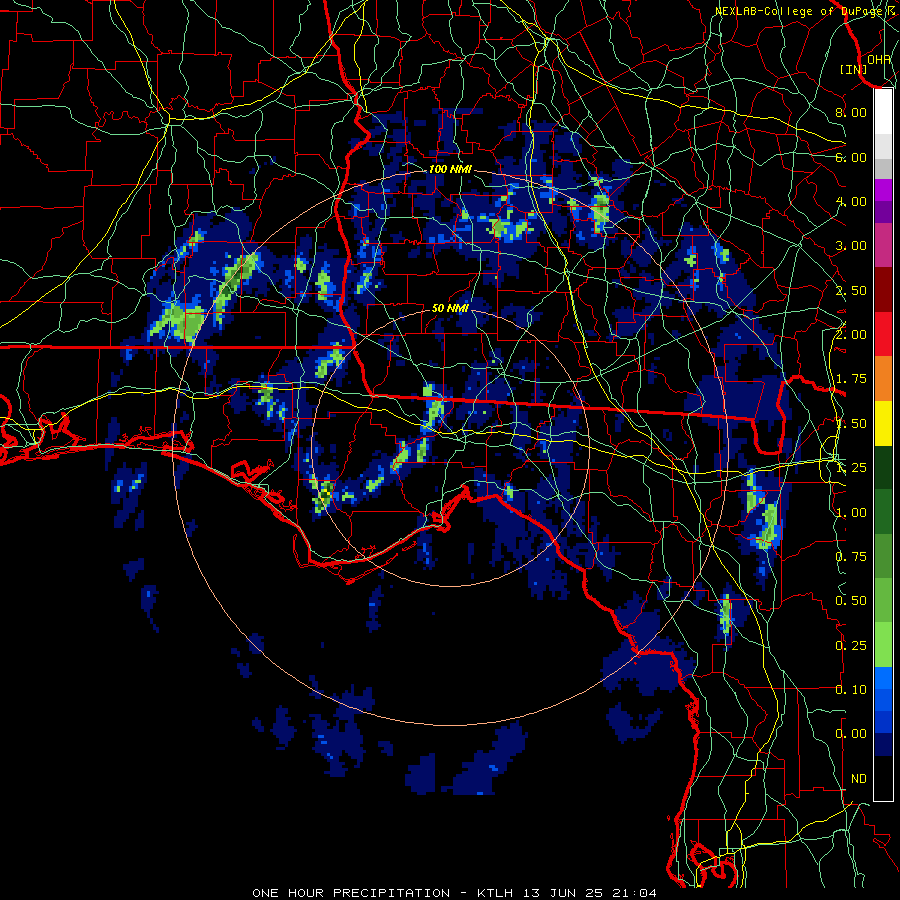Click the 2.50 legend value
This screenshot has width=900, height=900.
click(851, 290)
